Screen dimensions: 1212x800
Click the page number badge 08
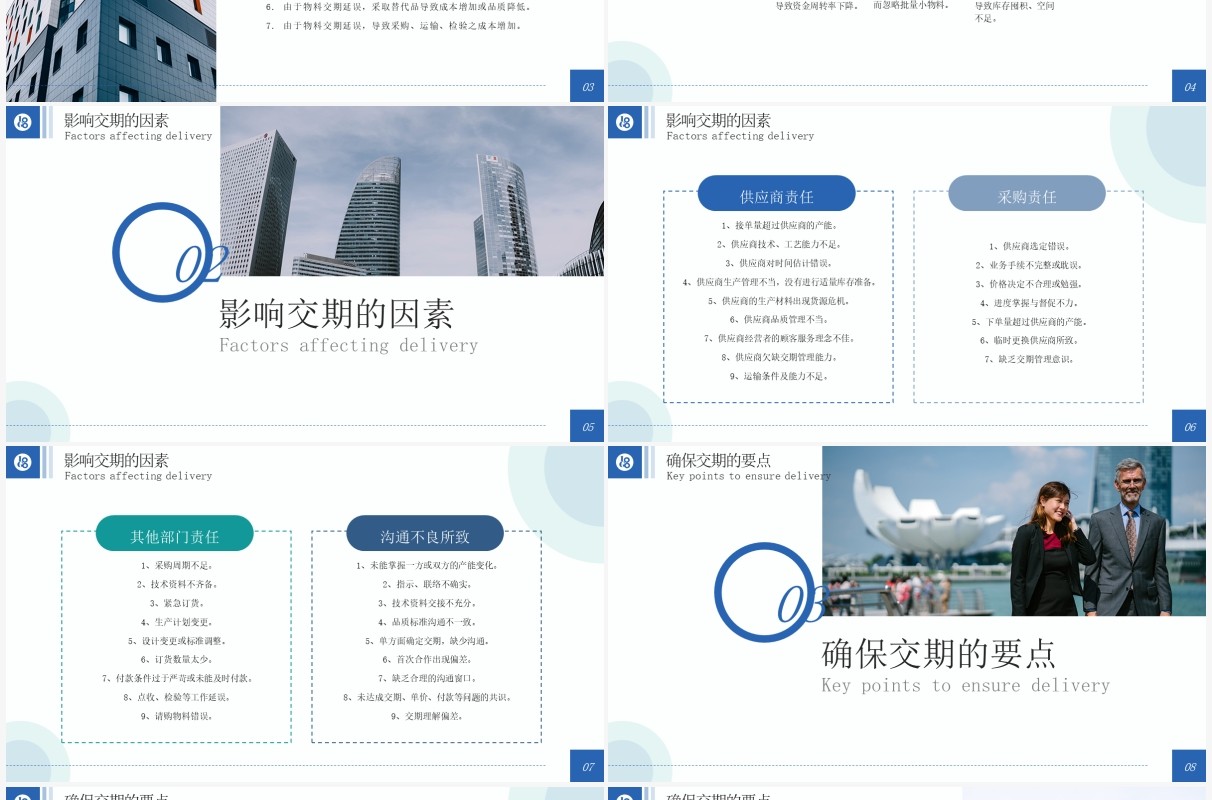[x=1189, y=766]
